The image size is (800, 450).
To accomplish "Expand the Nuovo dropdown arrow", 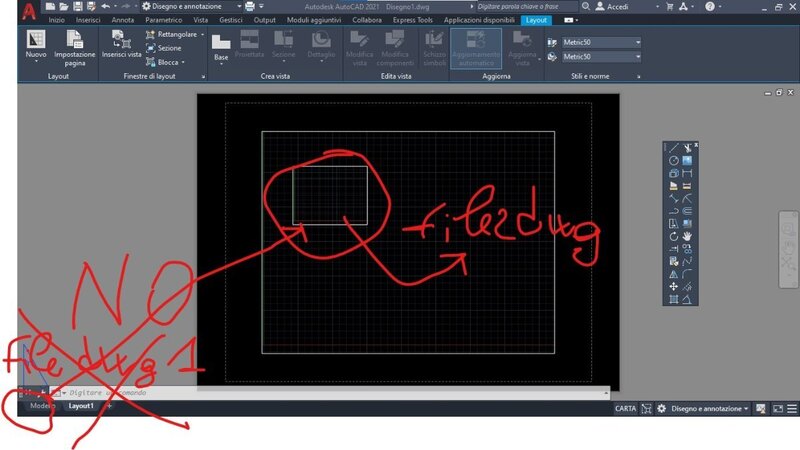I will (36, 61).
